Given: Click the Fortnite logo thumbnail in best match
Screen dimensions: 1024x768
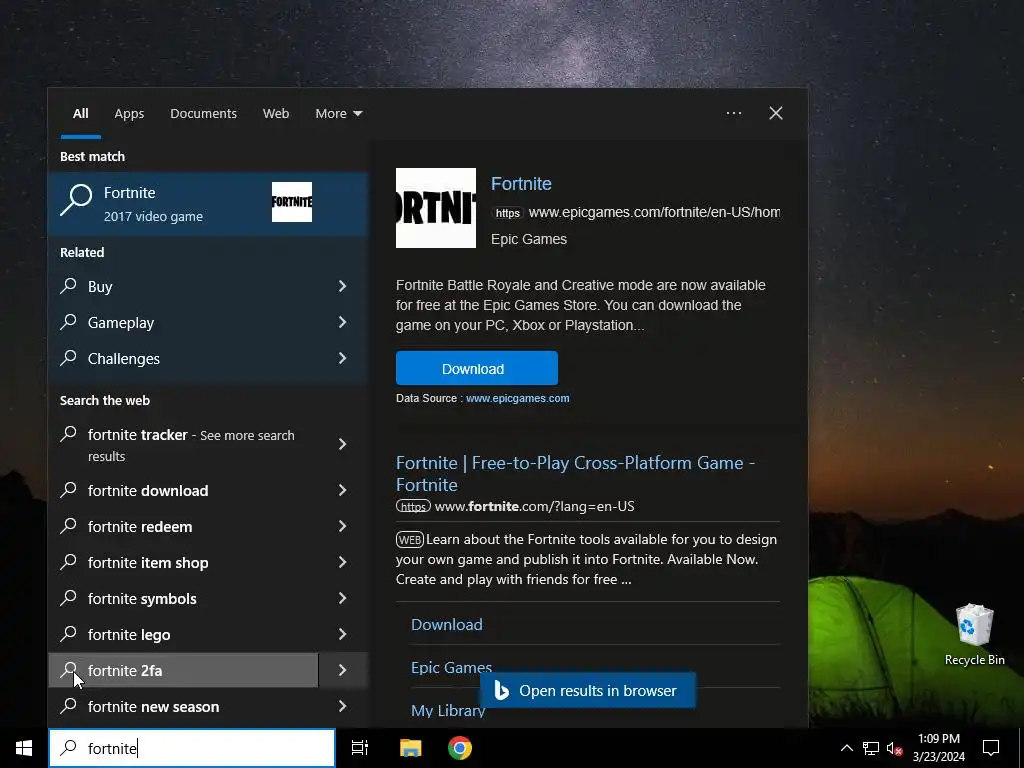Looking at the screenshot, I should click(x=292, y=202).
